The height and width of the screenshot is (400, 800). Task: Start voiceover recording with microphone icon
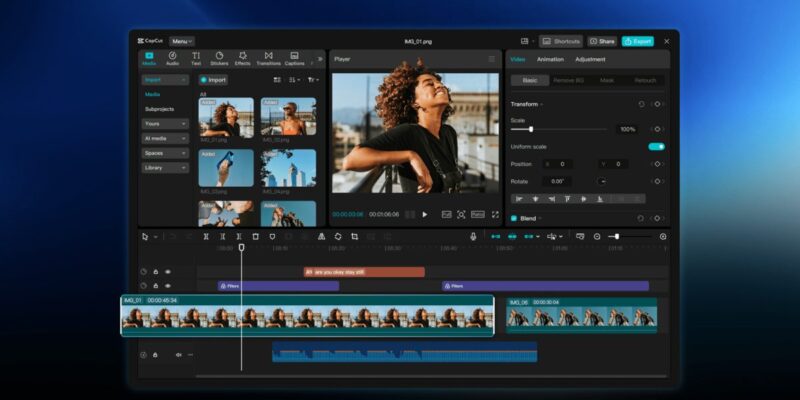tap(473, 237)
